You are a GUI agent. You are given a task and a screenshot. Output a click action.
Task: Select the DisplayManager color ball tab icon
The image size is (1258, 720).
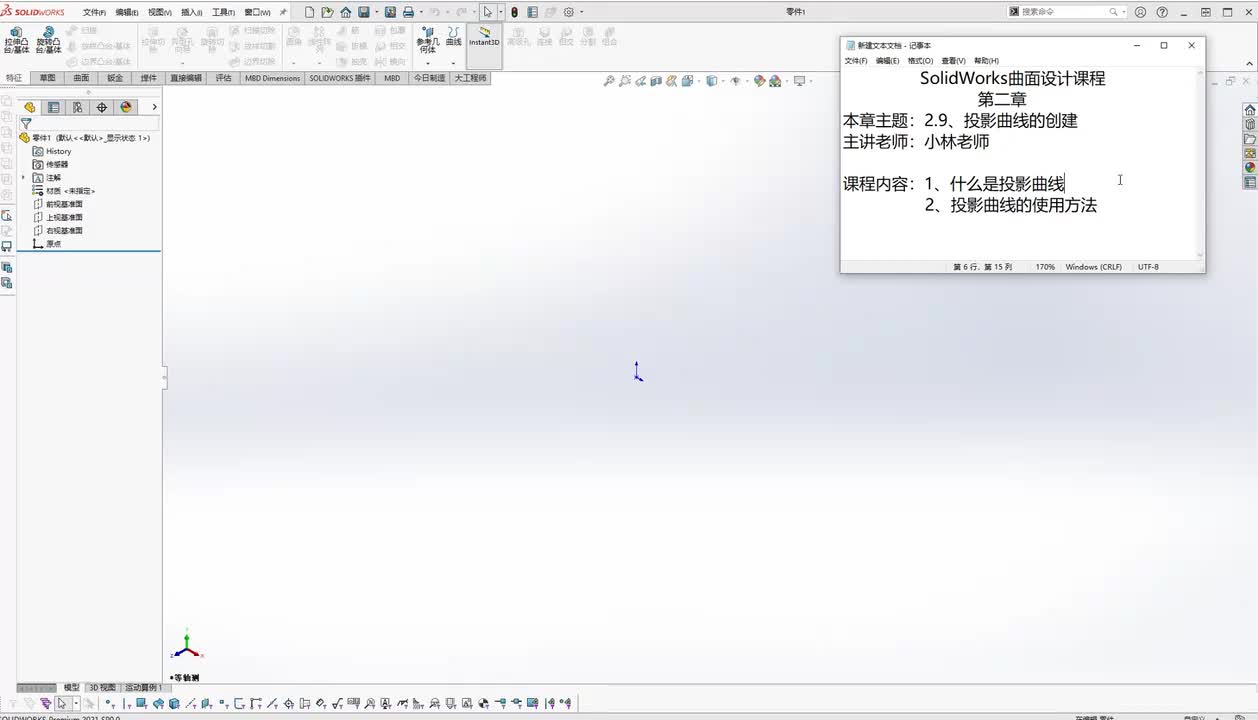(x=126, y=107)
